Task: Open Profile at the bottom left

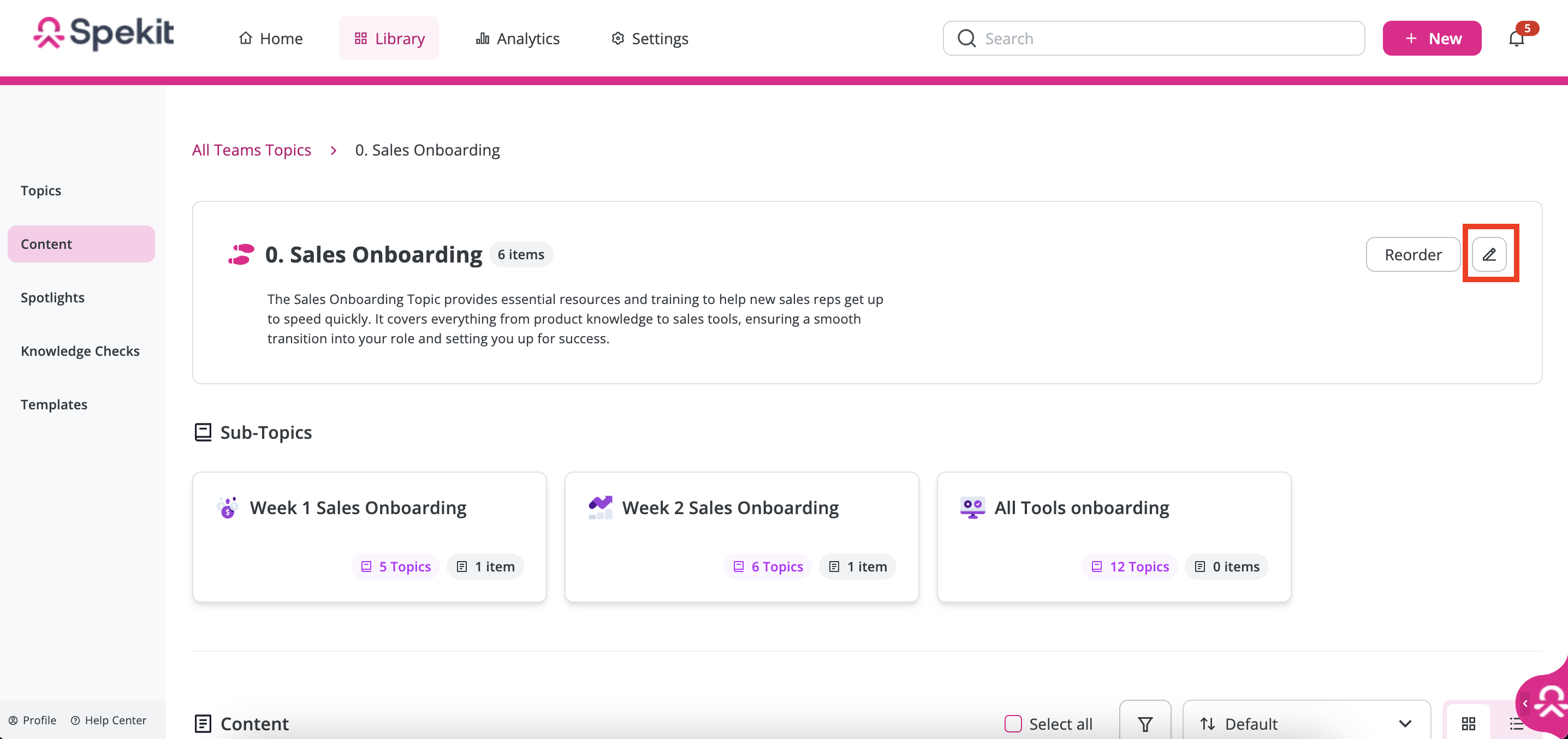Action: coord(32,720)
